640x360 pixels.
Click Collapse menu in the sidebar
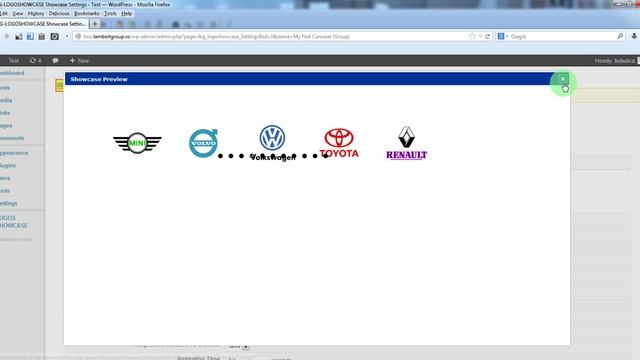click(16, 239)
